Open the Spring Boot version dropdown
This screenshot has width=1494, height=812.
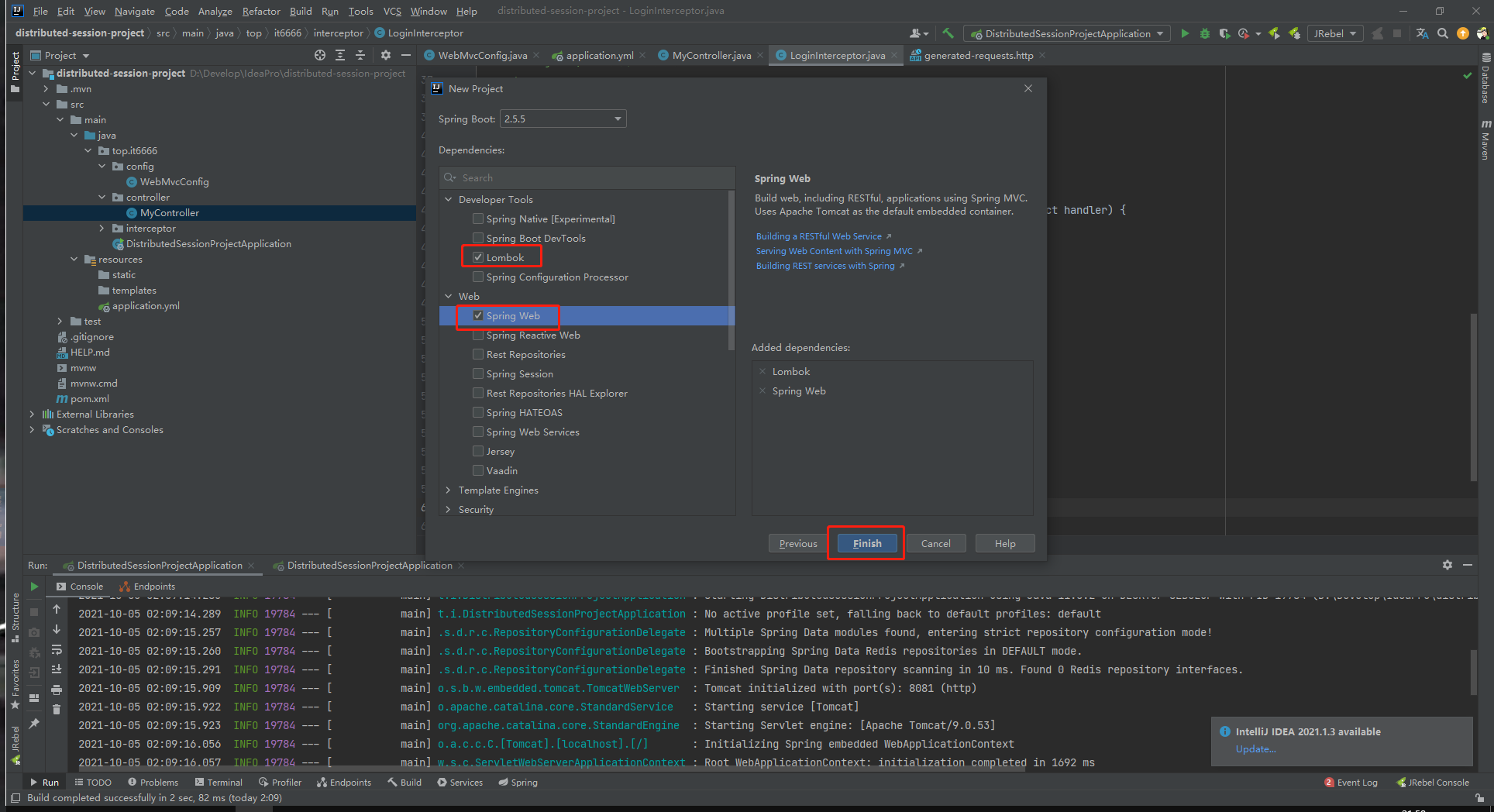tap(563, 119)
